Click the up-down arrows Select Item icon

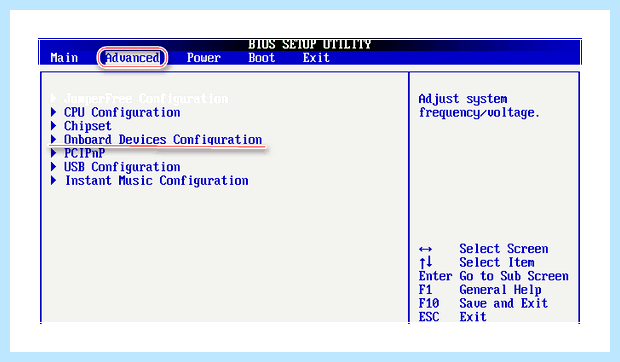[426, 262]
